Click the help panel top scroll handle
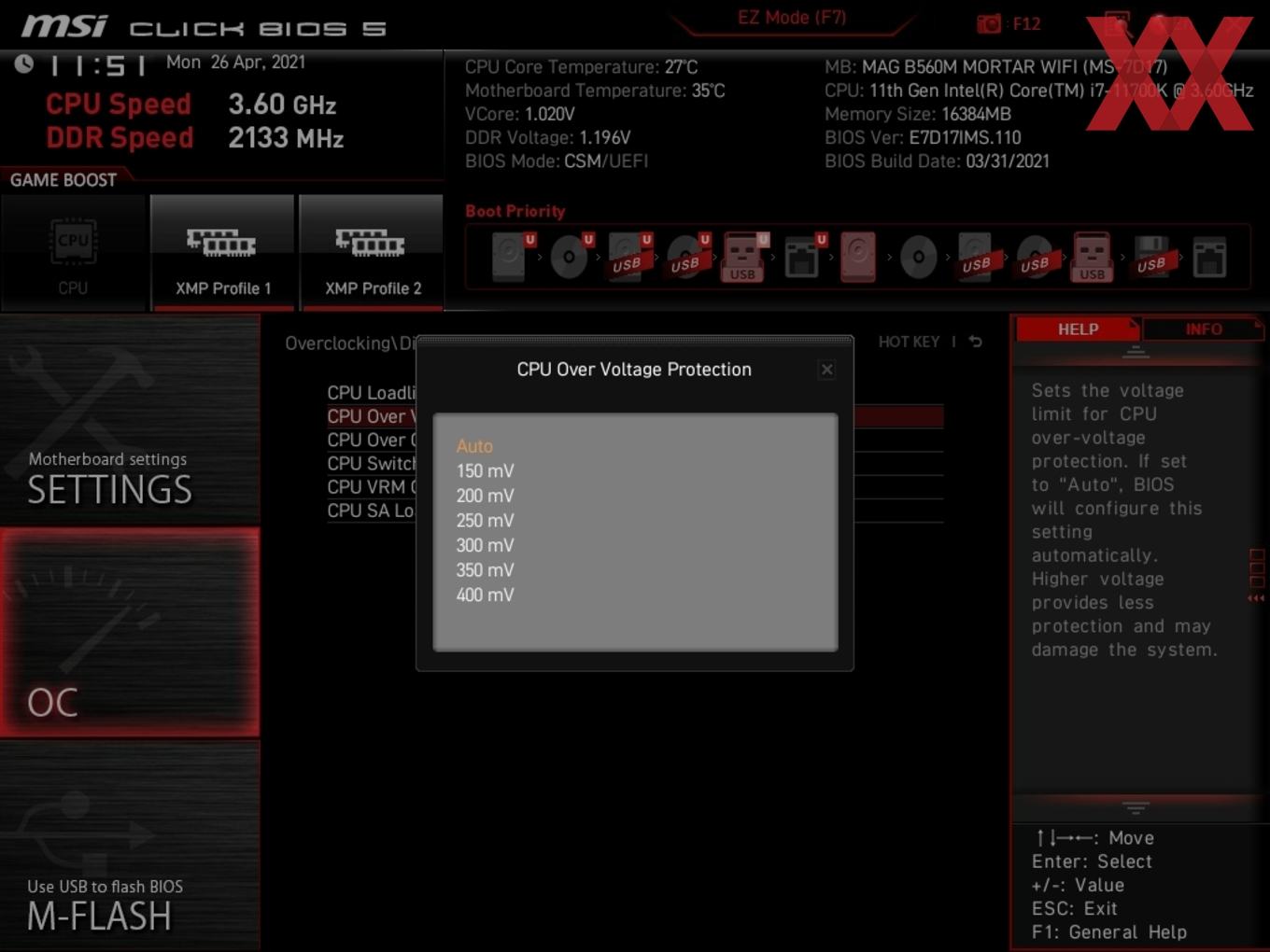This screenshot has height=952, width=1270. [x=1136, y=353]
